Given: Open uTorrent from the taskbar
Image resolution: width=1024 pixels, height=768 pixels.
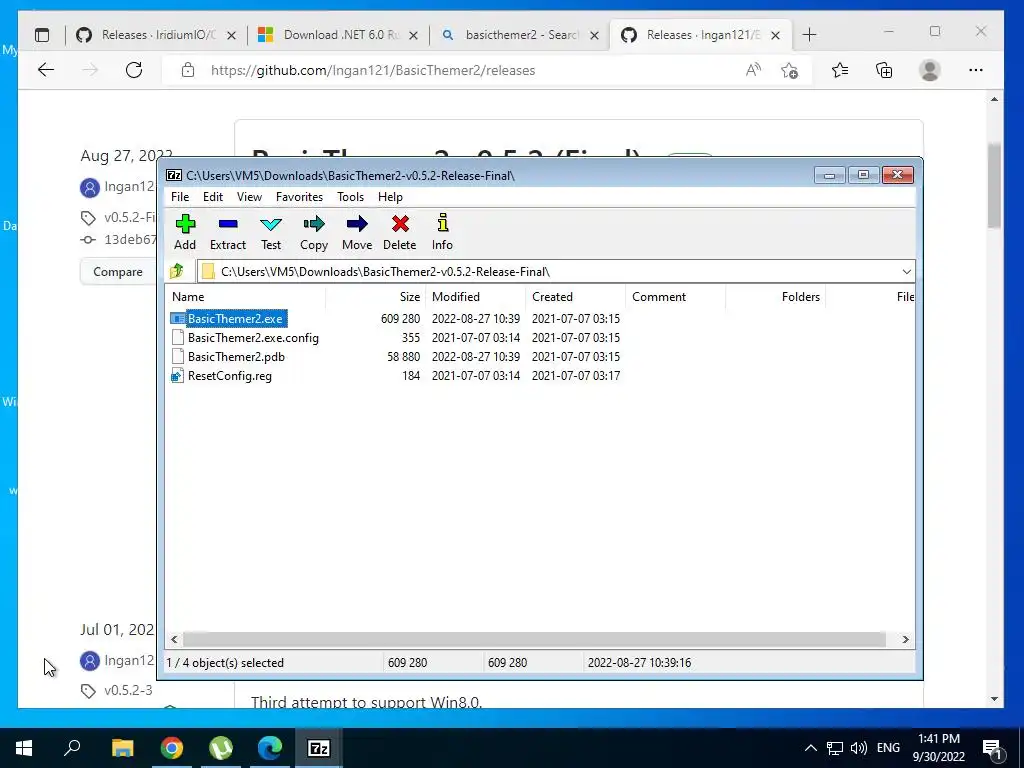Looking at the screenshot, I should click(221, 748).
